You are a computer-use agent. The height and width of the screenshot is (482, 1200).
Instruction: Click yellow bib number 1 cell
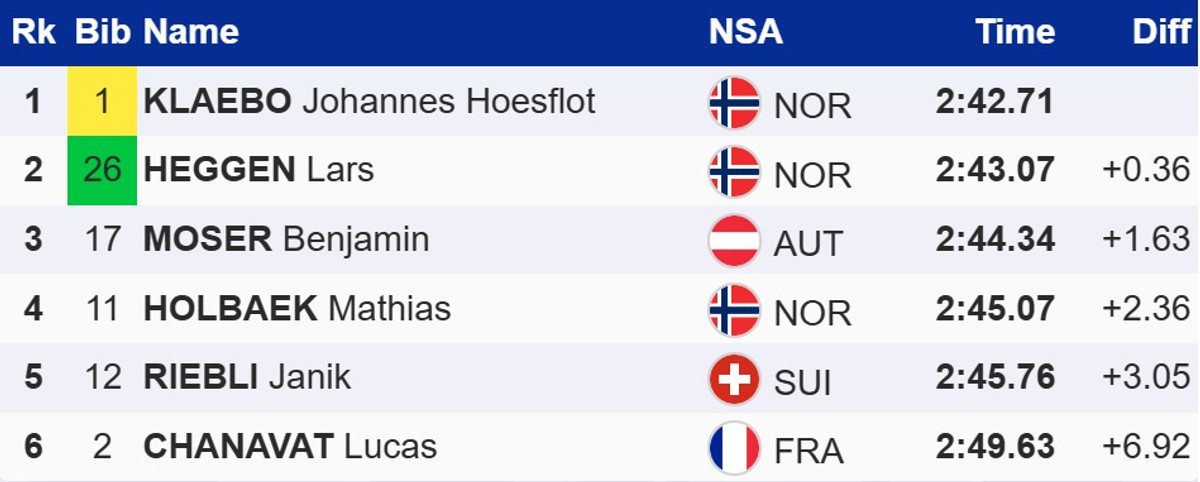pos(102,101)
